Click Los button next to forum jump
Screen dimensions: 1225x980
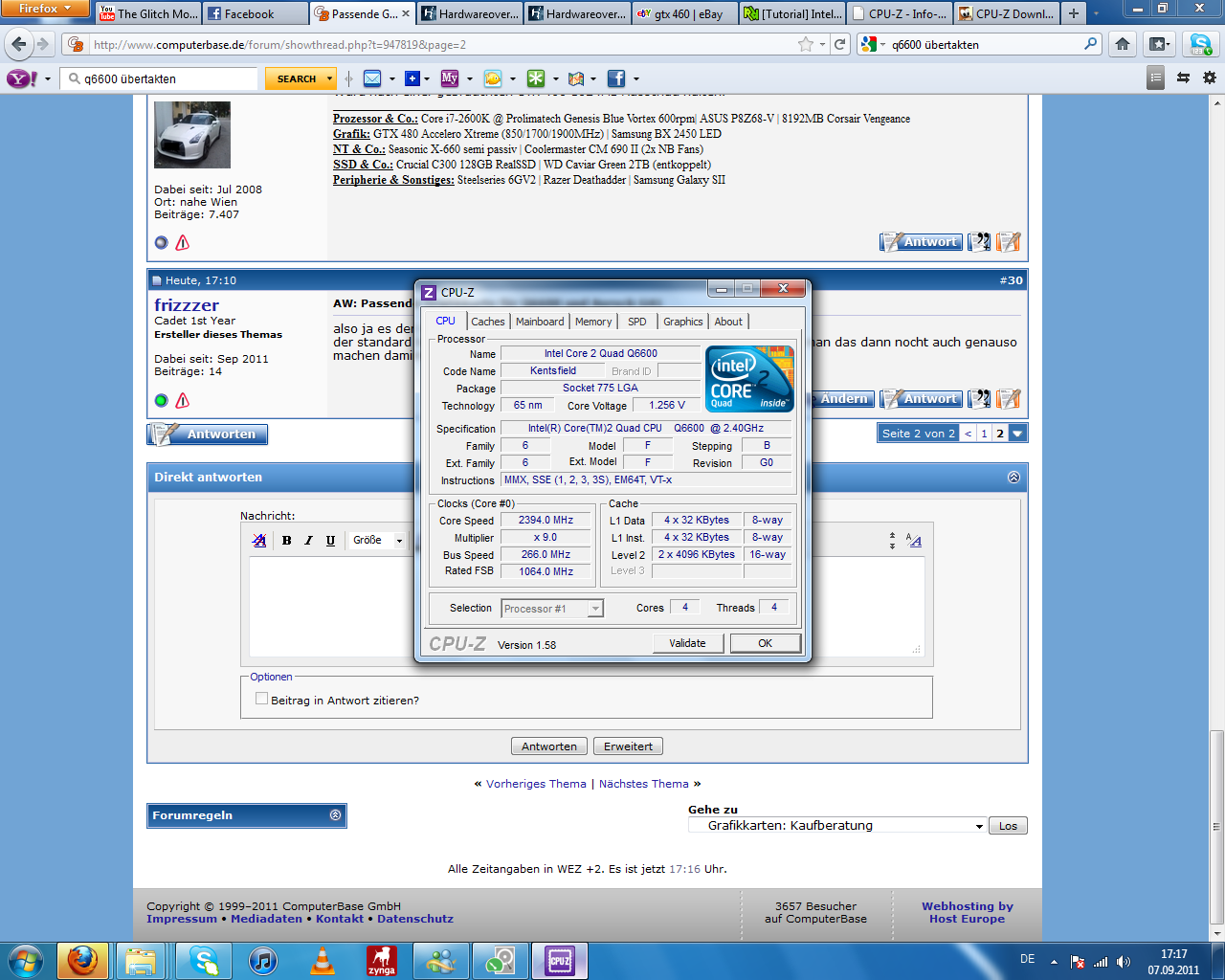(1009, 826)
